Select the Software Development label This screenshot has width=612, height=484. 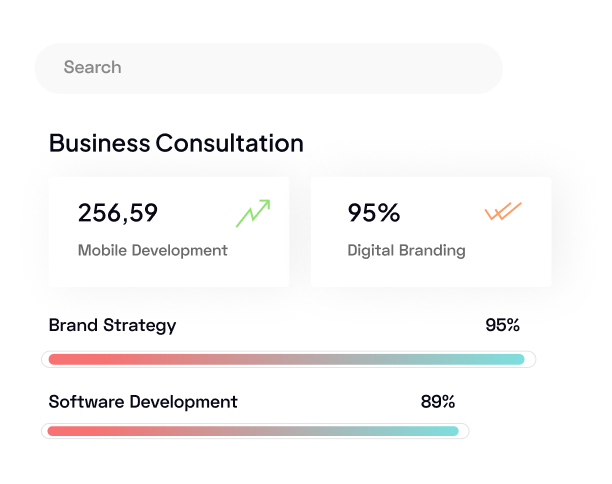coord(143,402)
